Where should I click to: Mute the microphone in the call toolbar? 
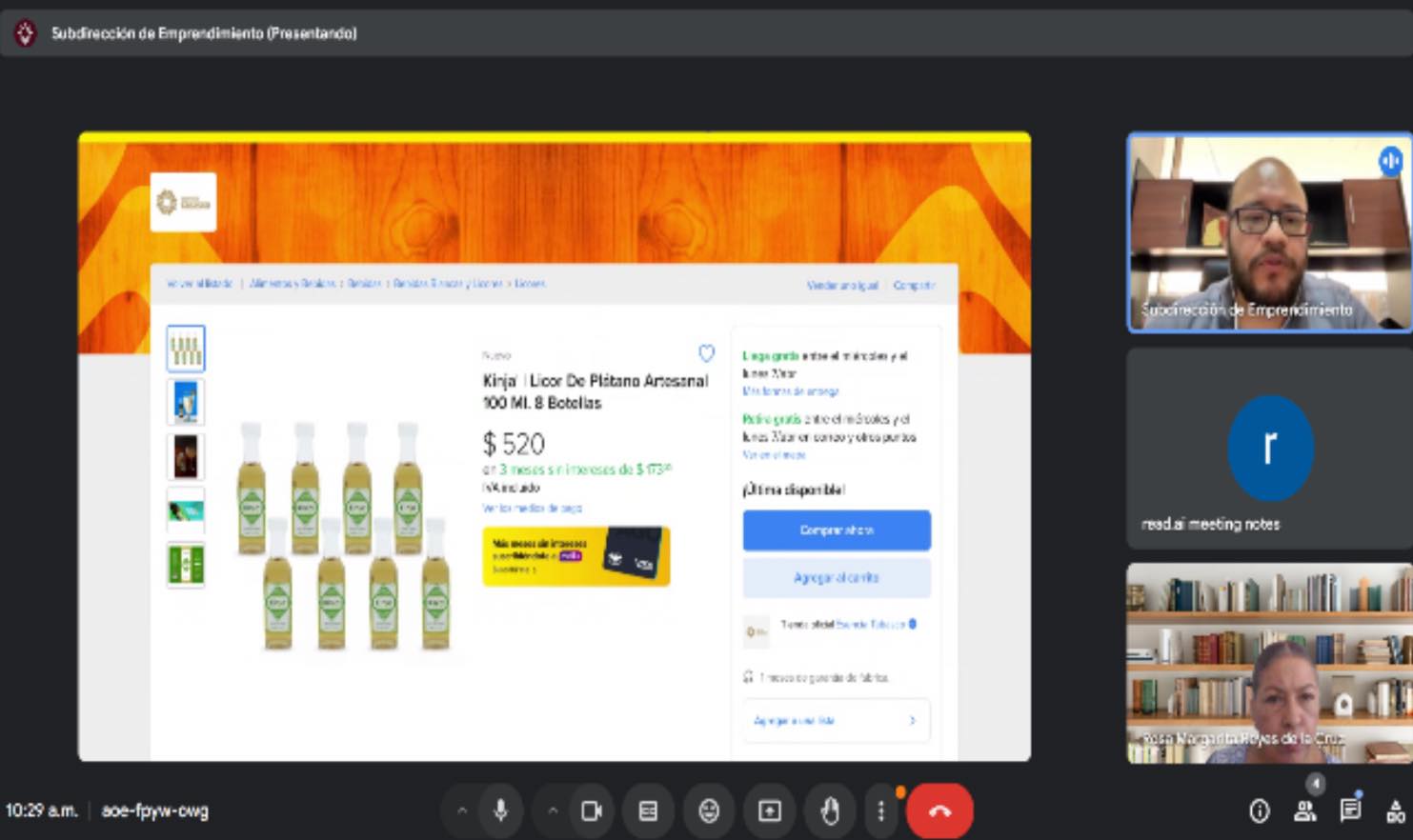click(500, 810)
